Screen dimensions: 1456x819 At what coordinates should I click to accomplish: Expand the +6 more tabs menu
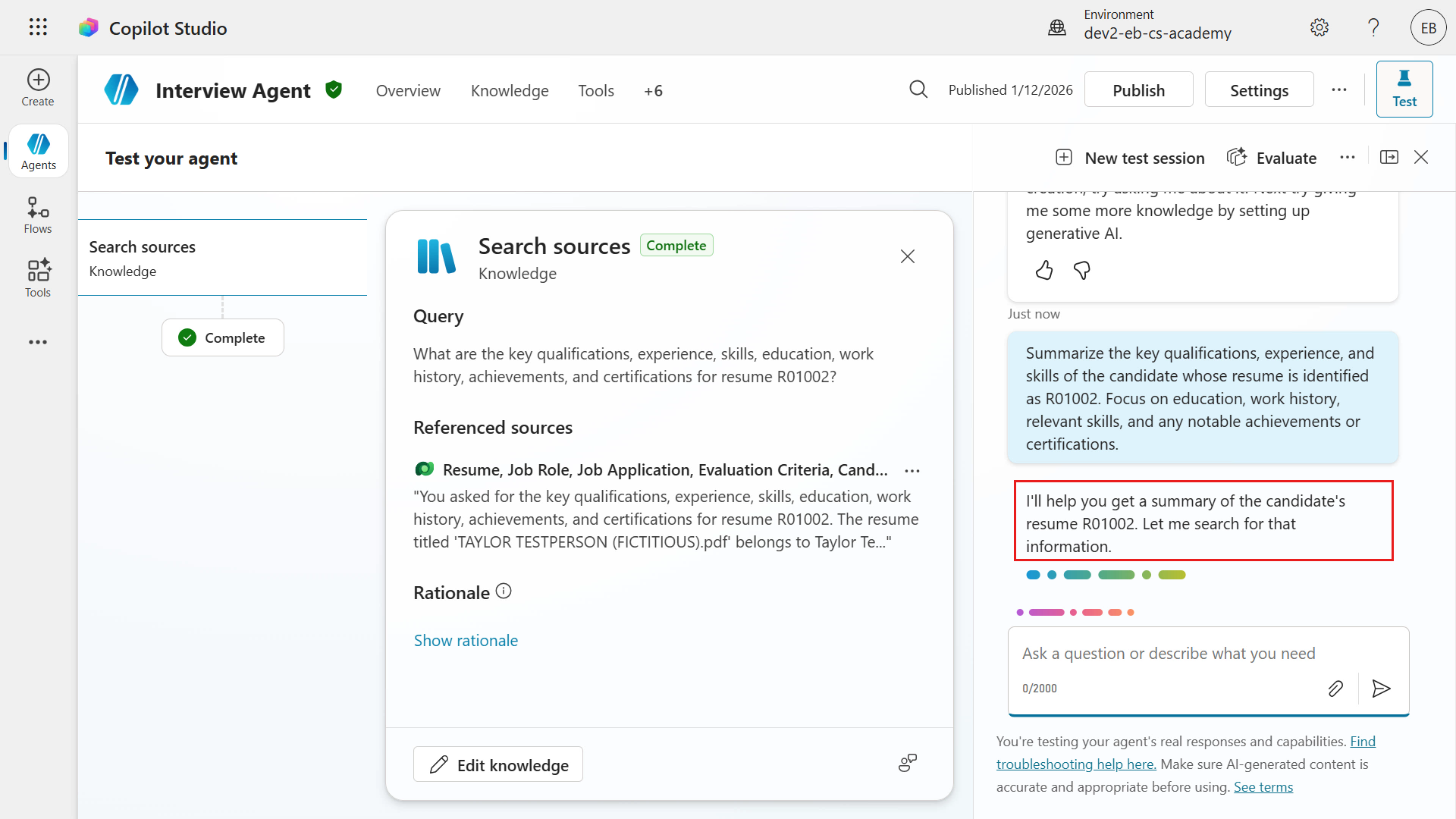click(x=653, y=91)
